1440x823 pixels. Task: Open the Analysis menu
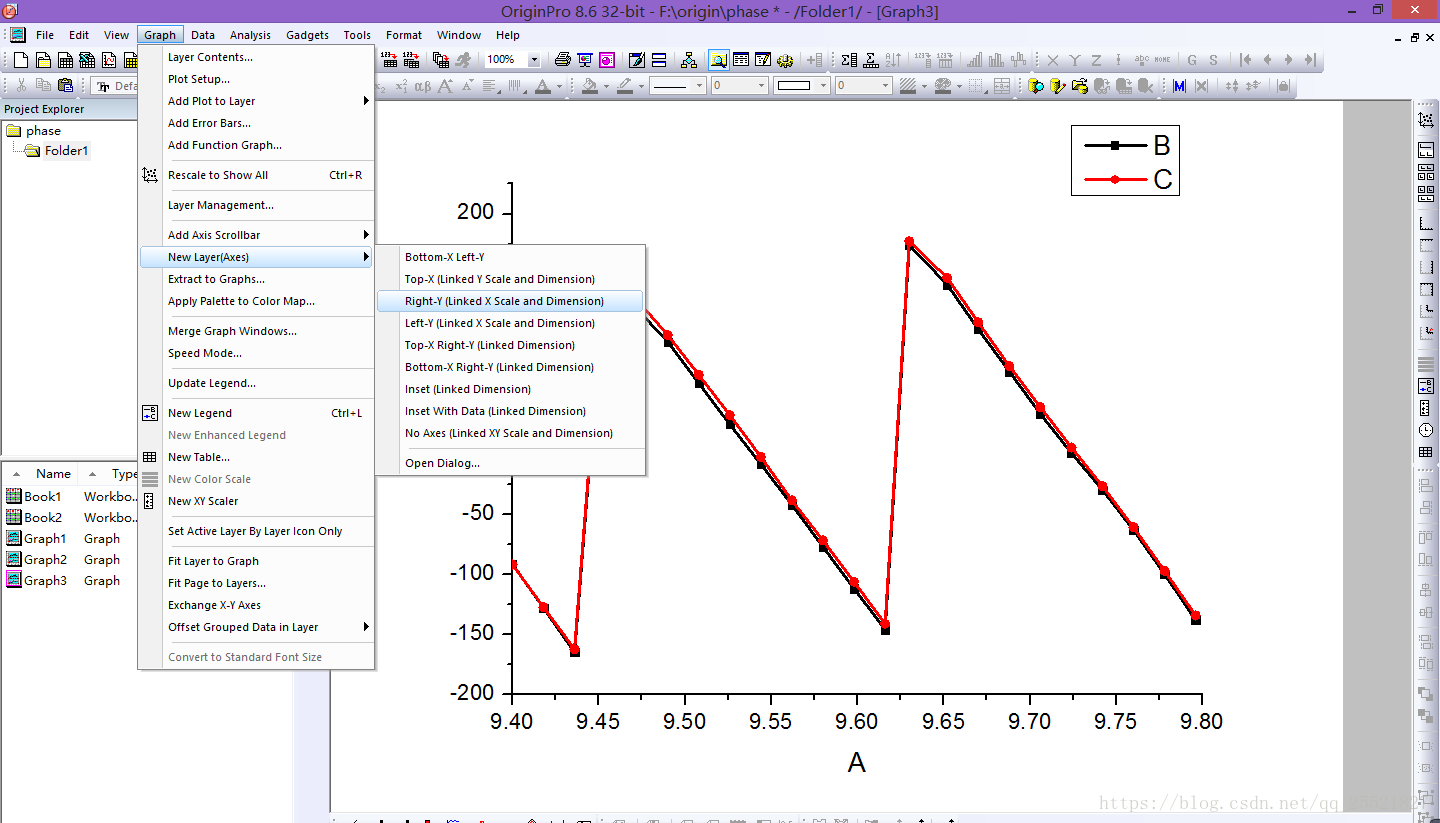[x=250, y=35]
